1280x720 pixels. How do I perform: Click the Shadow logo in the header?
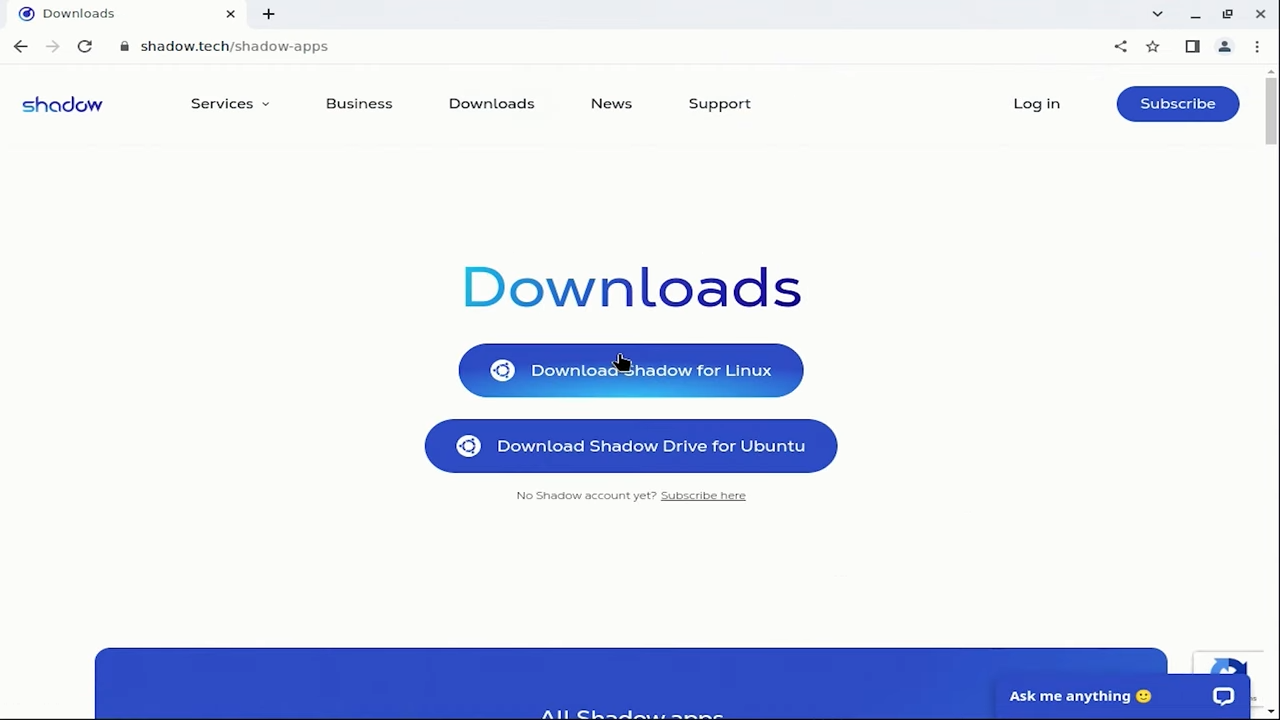coord(62,104)
